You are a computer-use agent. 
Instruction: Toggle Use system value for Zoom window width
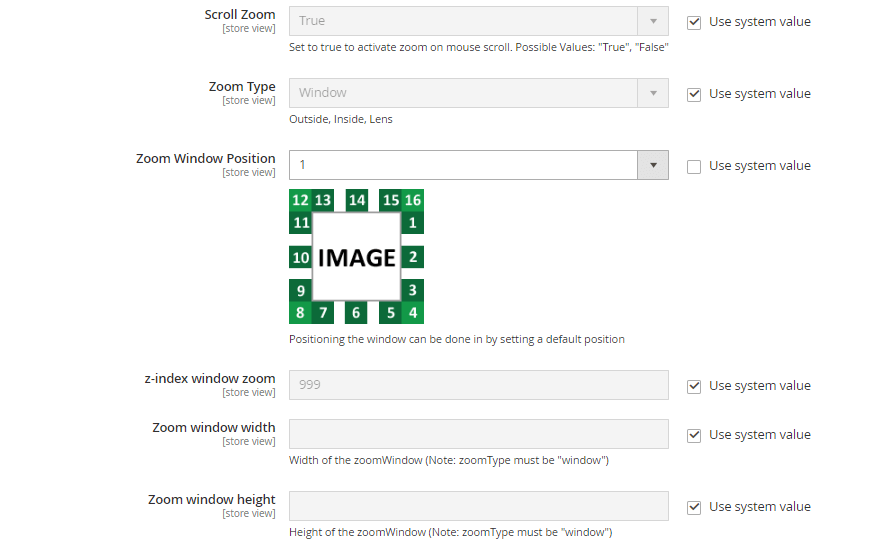pyautogui.click(x=694, y=435)
